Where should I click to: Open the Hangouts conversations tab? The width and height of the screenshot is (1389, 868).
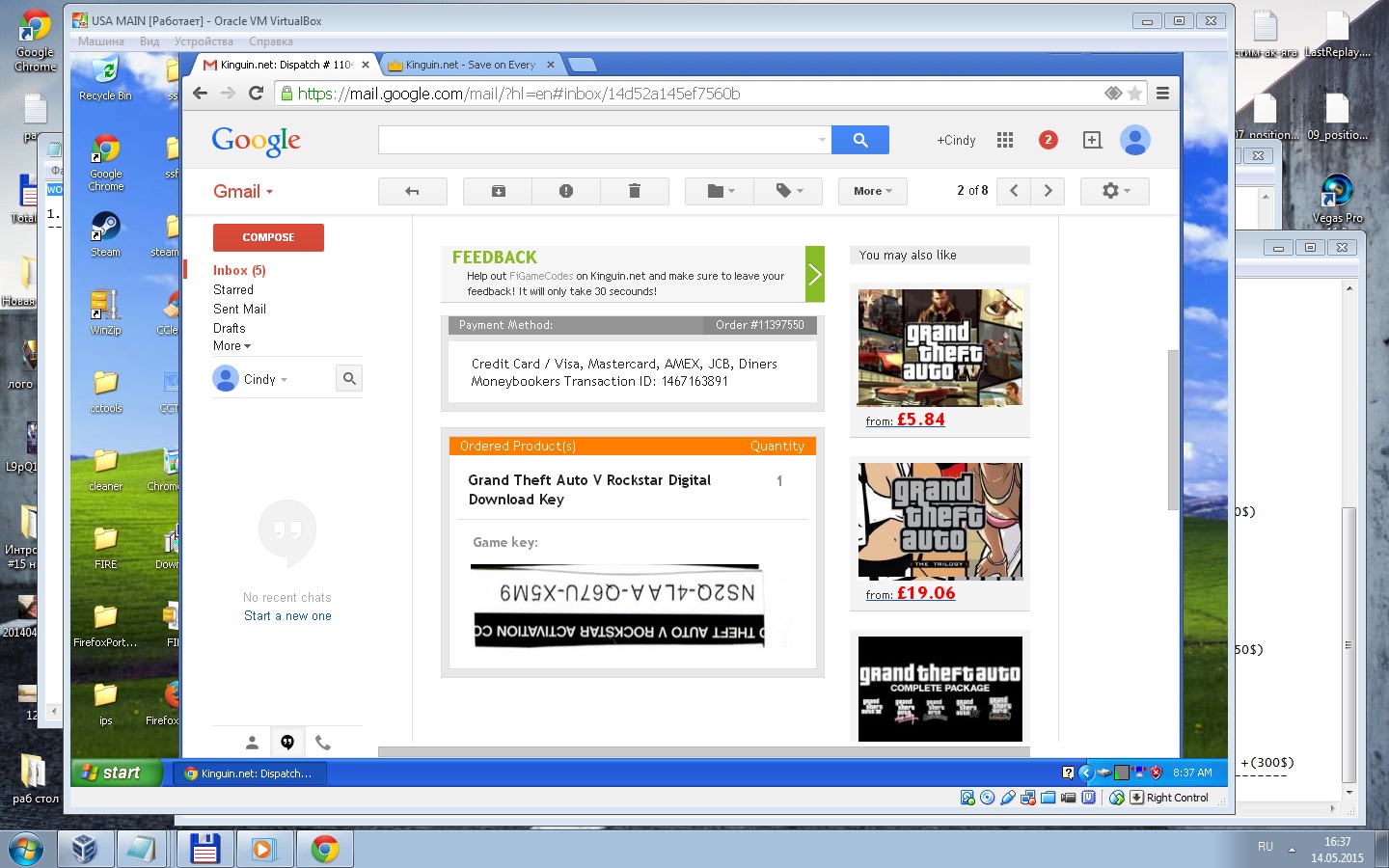(287, 743)
